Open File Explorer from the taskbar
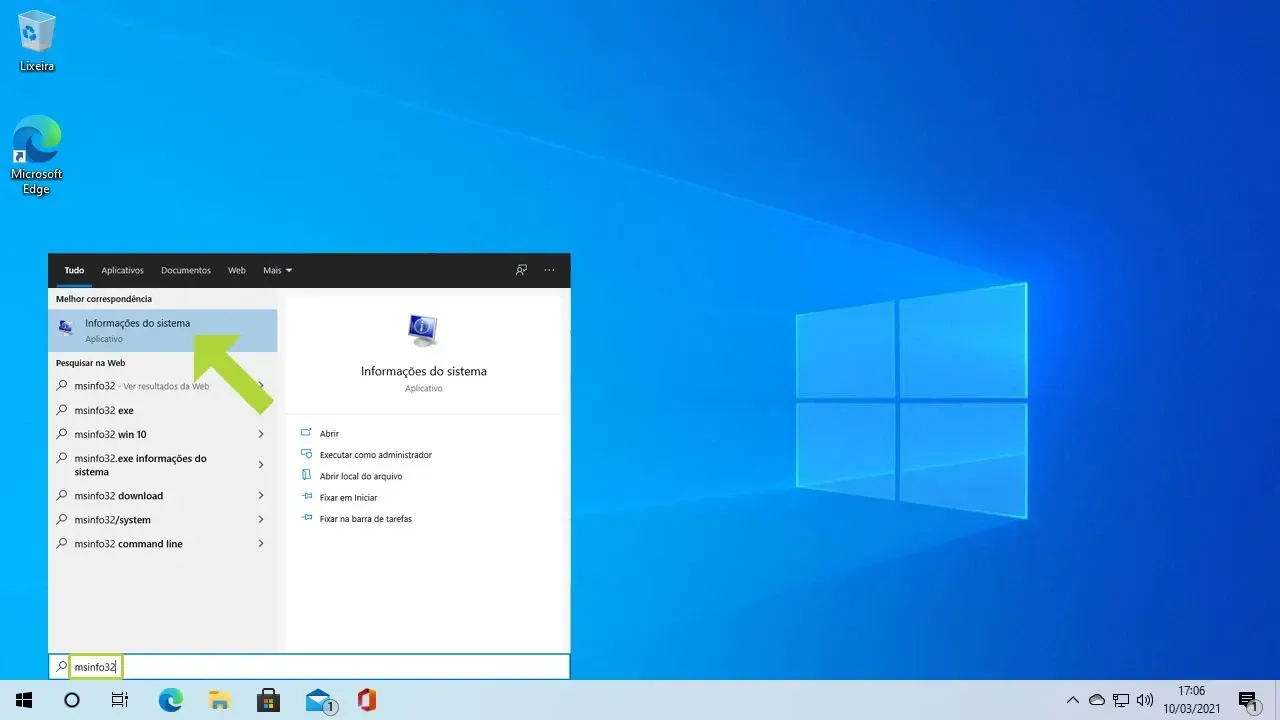 coord(219,700)
